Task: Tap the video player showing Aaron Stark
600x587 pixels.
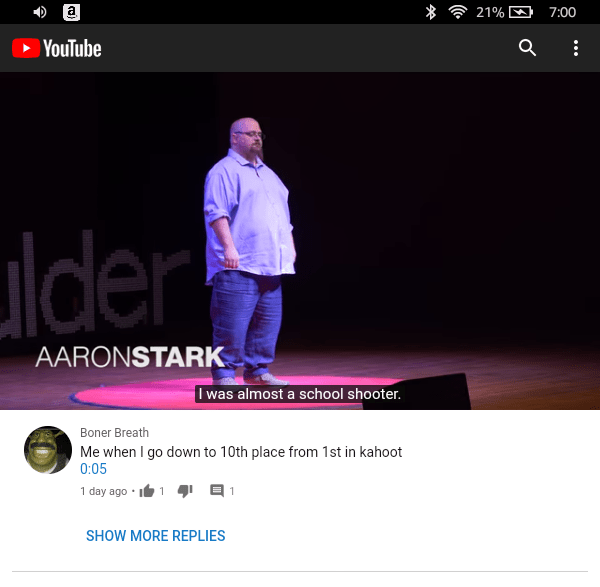Action: 300,241
